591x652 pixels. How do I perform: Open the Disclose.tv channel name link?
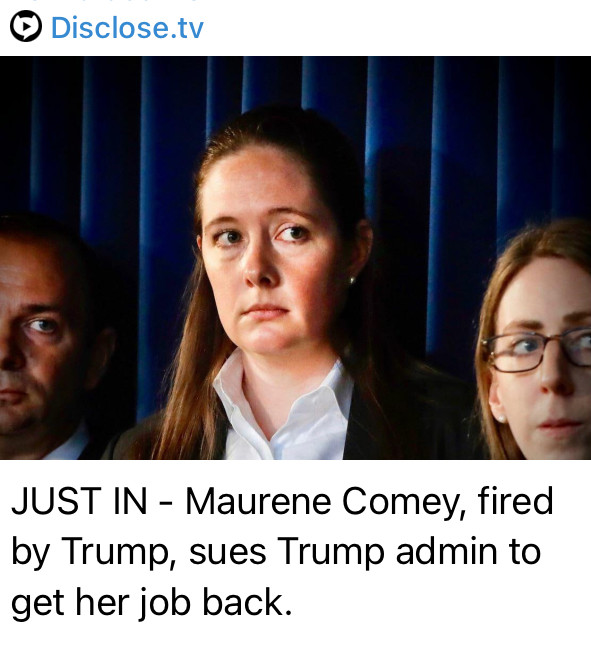coord(127,27)
